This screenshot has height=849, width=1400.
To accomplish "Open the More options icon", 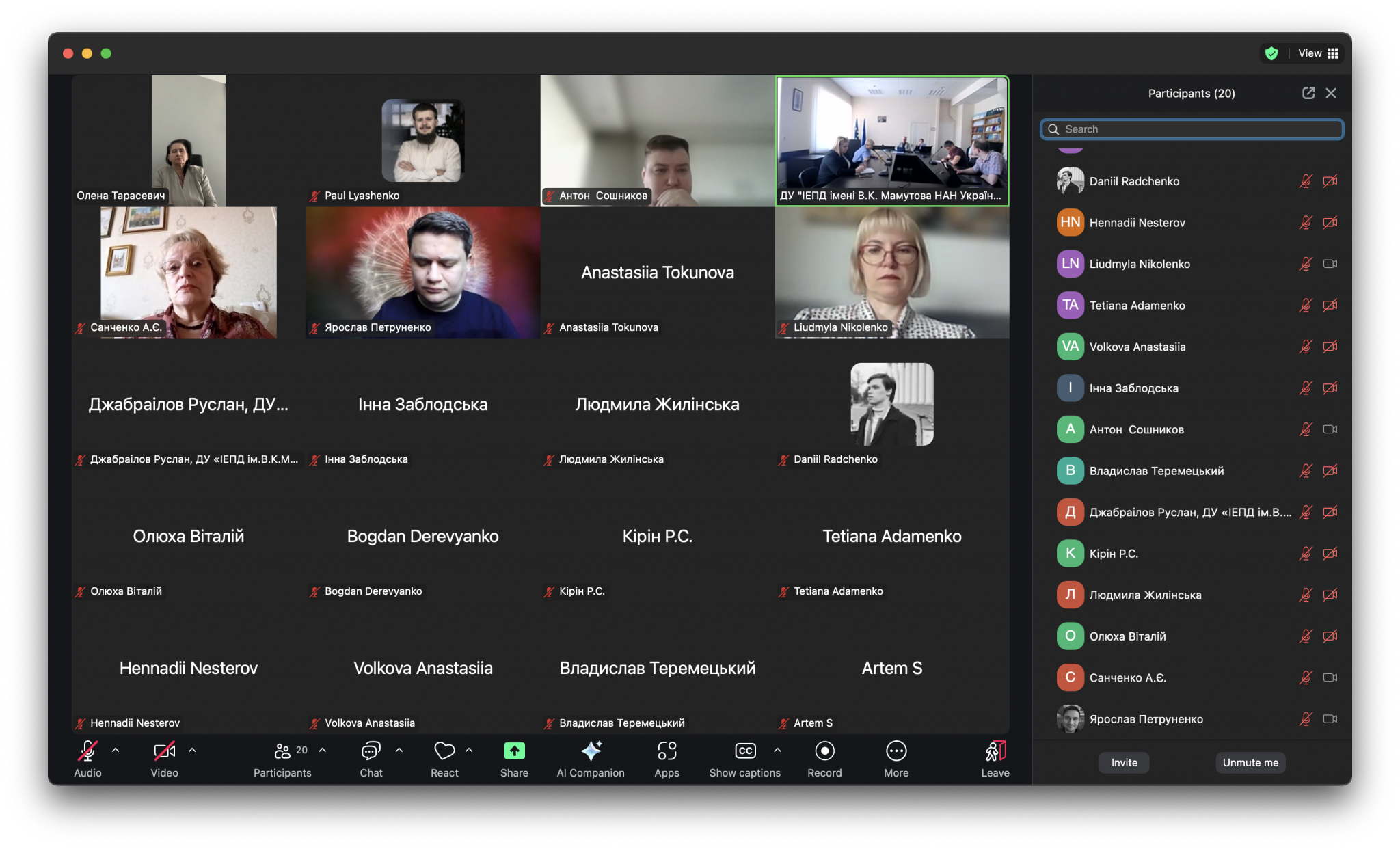I will pos(896,751).
